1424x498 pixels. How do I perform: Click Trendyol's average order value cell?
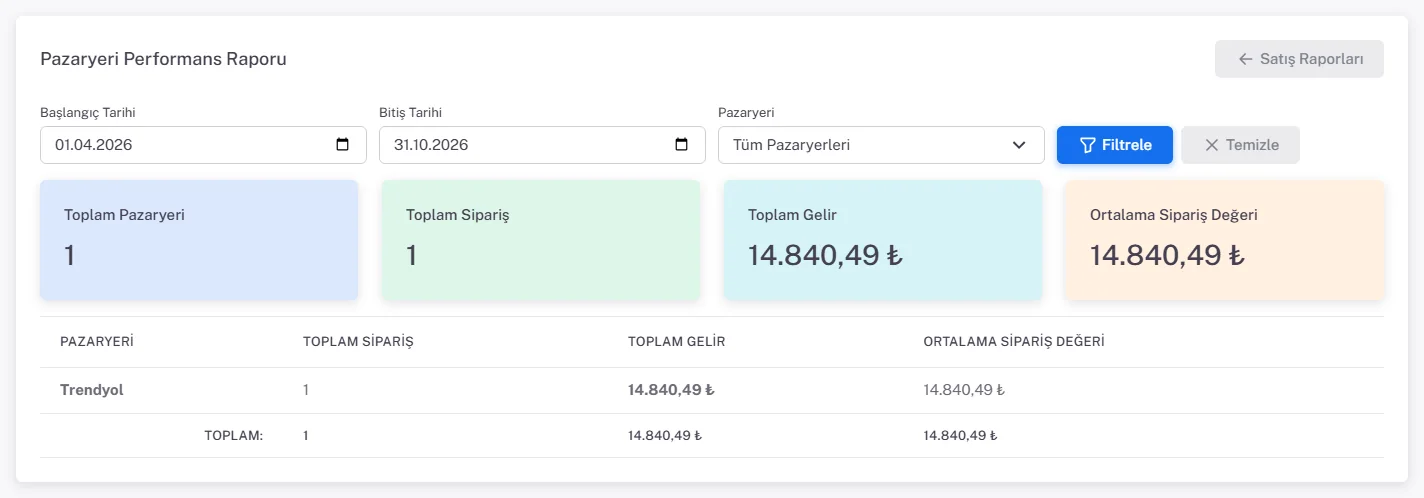[x=964, y=390]
